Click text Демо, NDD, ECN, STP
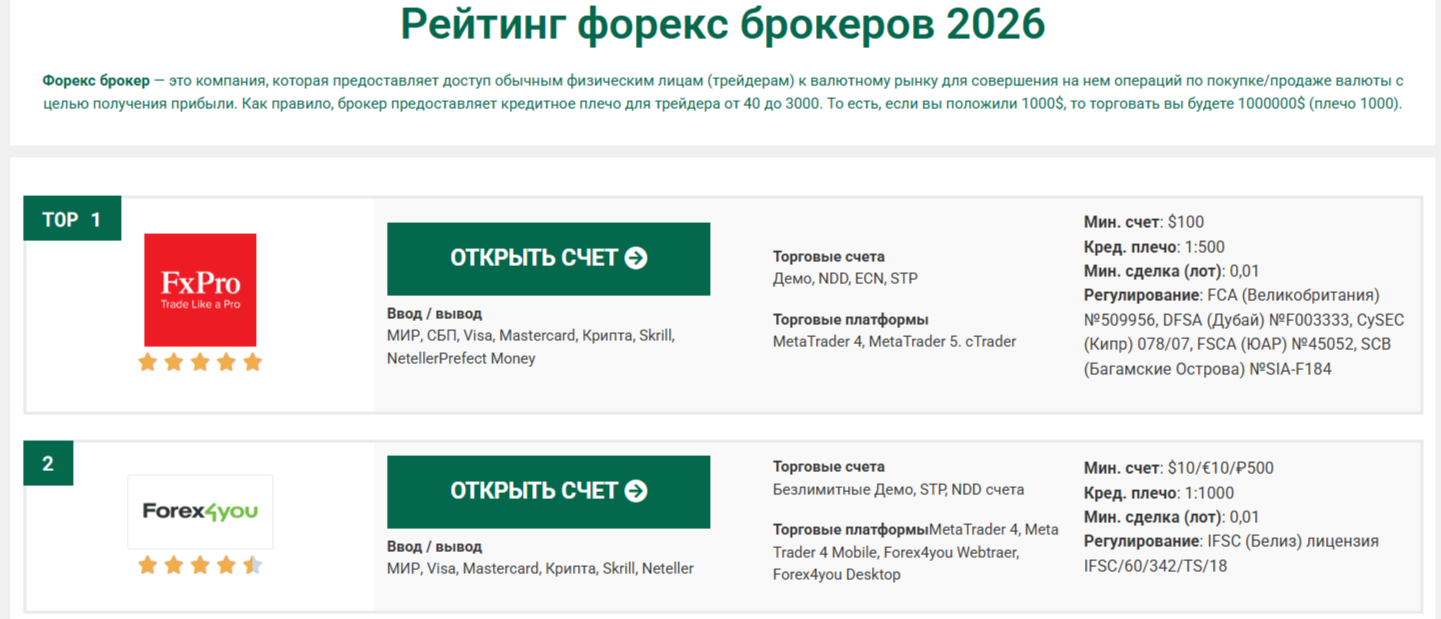Image resolution: width=1441 pixels, height=619 pixels. point(845,279)
